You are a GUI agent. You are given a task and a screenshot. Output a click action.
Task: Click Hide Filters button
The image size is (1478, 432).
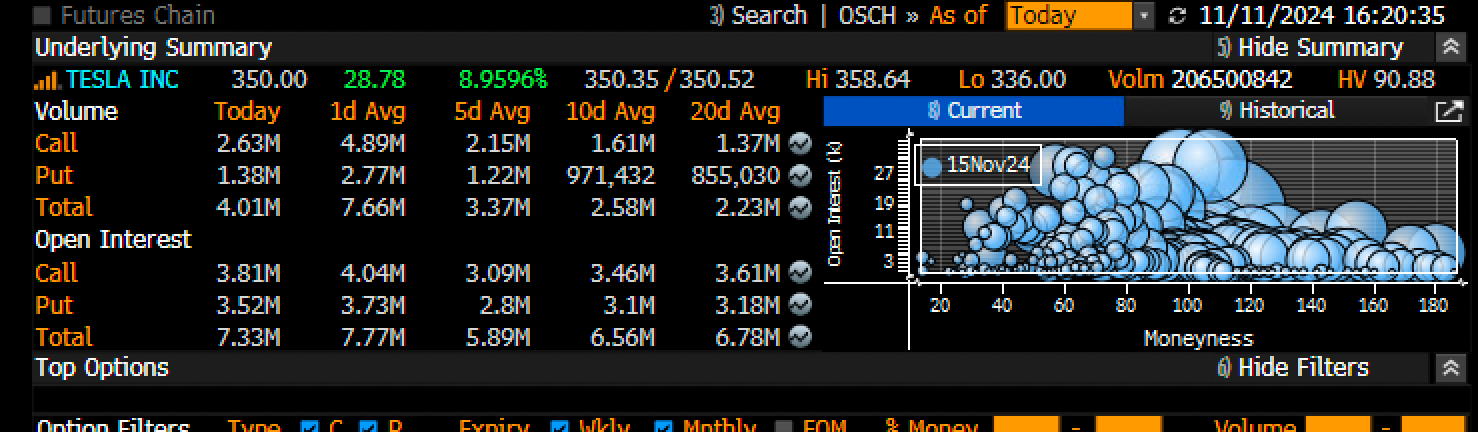(1292, 368)
